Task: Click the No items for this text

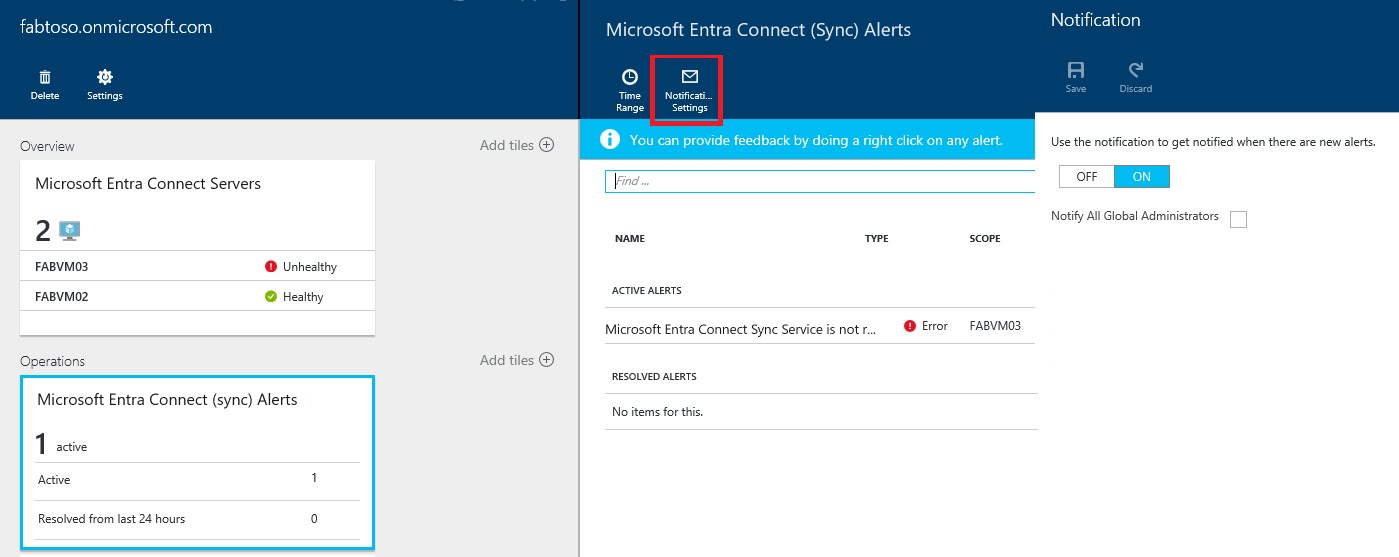Action: click(x=657, y=412)
